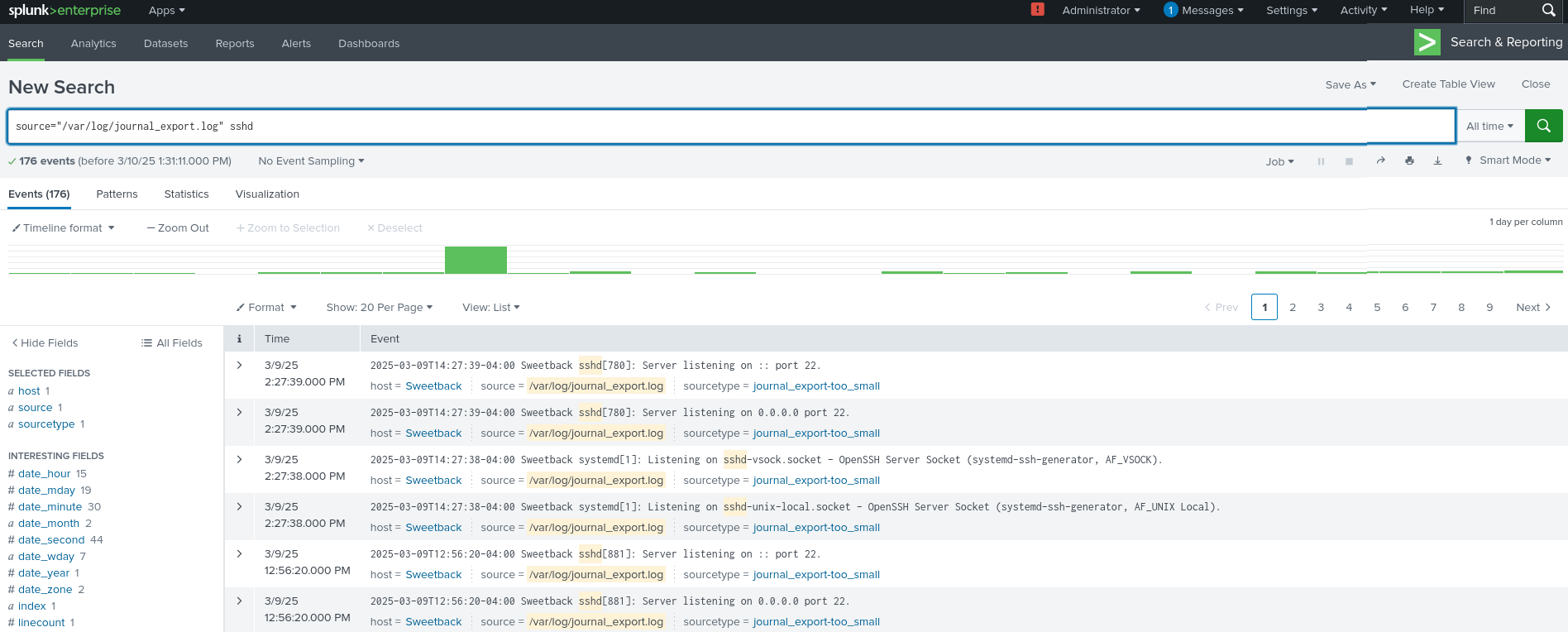The height and width of the screenshot is (632, 1568).
Task: Open the Apps menu
Action: click(x=167, y=10)
